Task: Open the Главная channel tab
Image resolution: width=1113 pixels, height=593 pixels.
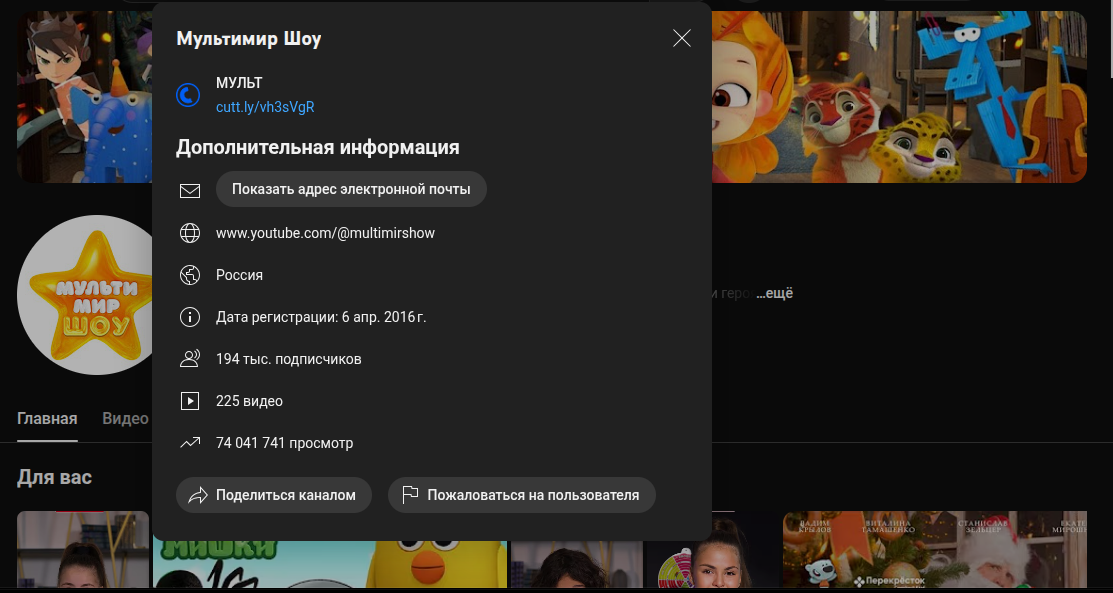Action: 47,418
